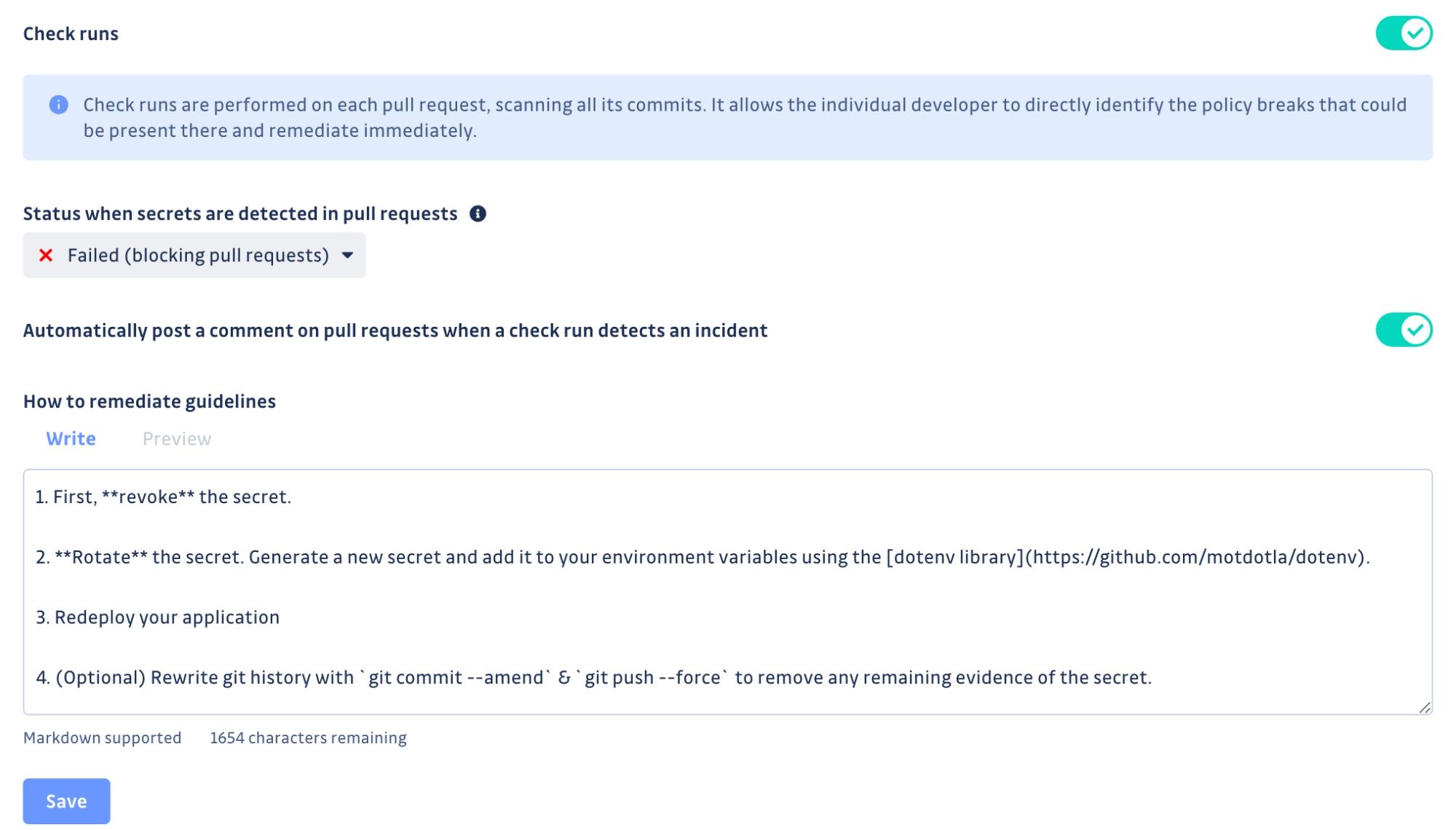The width and height of the screenshot is (1456, 830).
Task: Open the Failed (blocking pull requests) dropdown
Action: tap(194, 256)
